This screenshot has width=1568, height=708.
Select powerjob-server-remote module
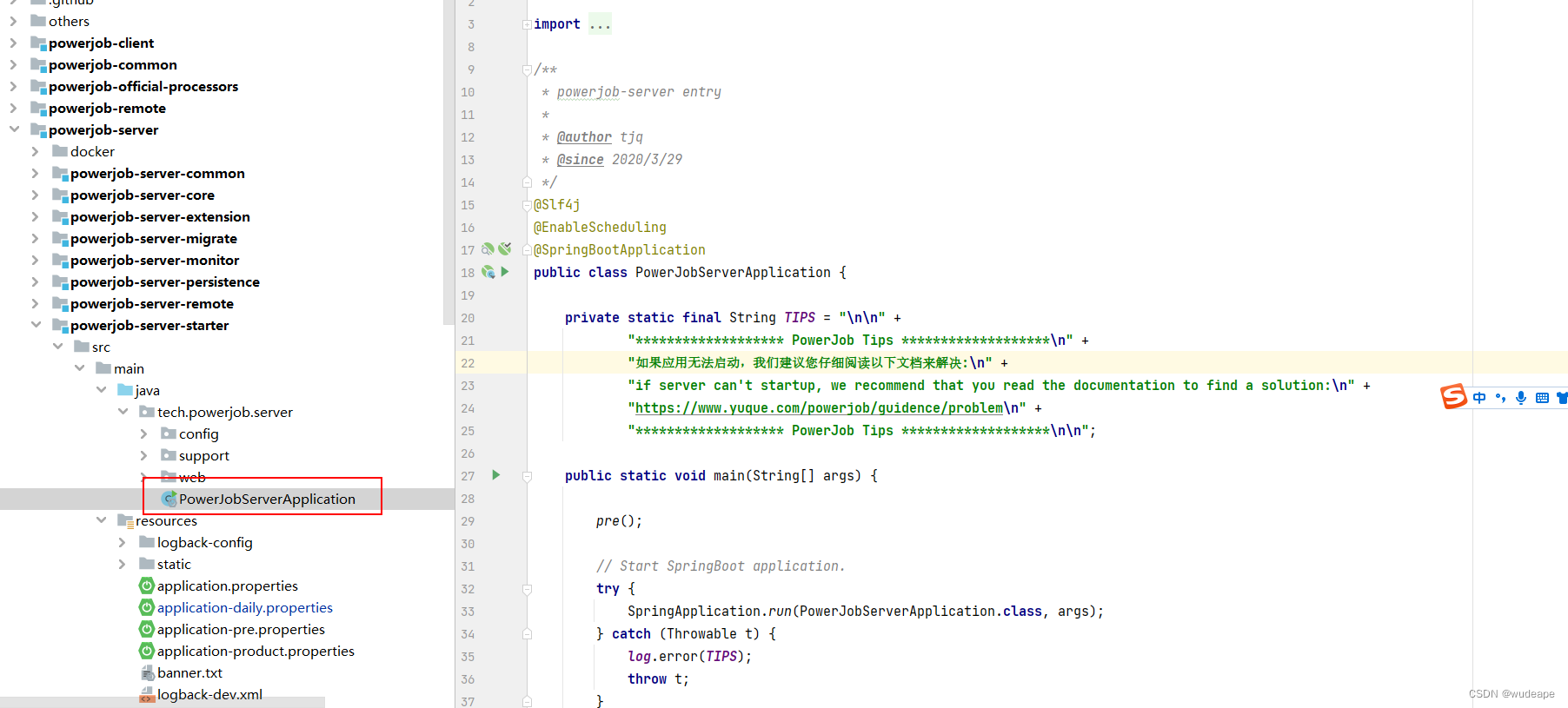(152, 303)
